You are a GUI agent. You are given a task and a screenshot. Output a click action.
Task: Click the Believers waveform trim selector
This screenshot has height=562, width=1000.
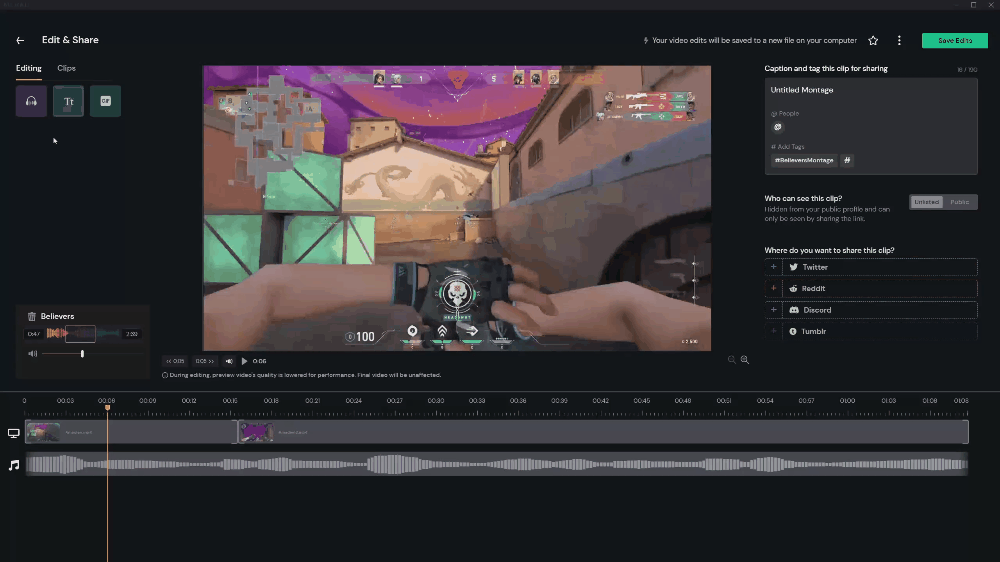point(80,334)
